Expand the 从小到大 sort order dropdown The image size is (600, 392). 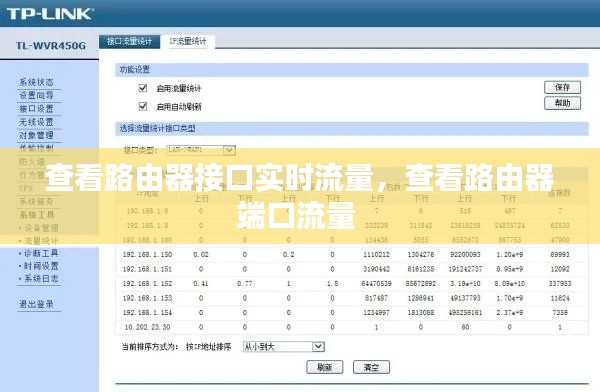click(x=284, y=347)
